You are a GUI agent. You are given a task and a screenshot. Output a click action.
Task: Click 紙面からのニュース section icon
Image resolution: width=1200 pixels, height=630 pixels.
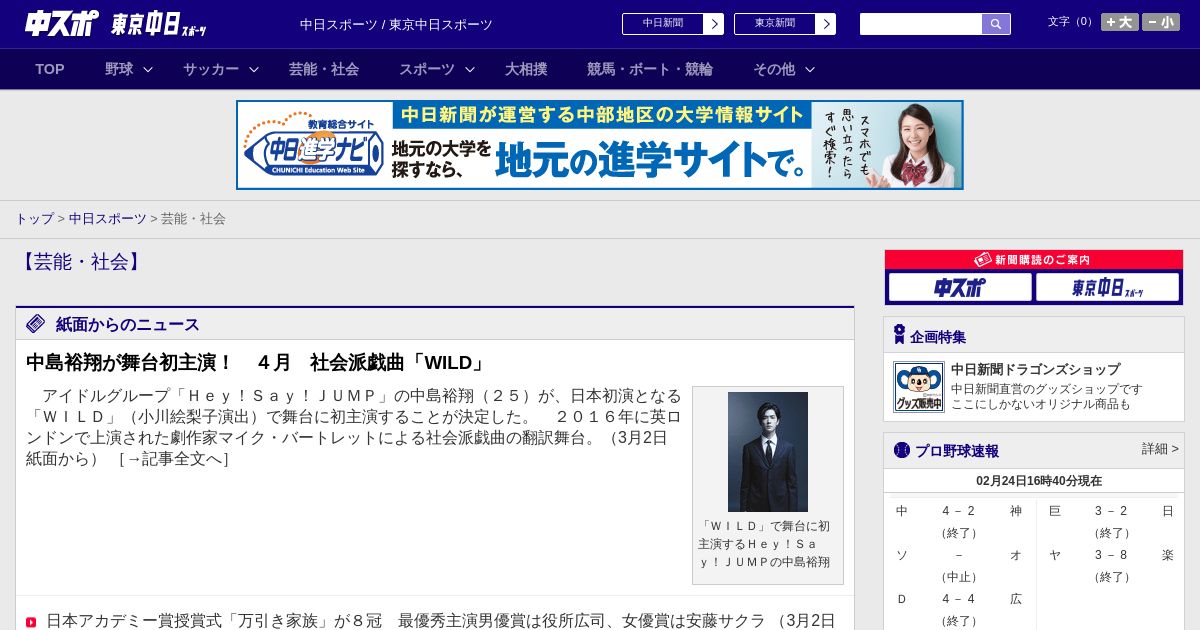click(36, 324)
